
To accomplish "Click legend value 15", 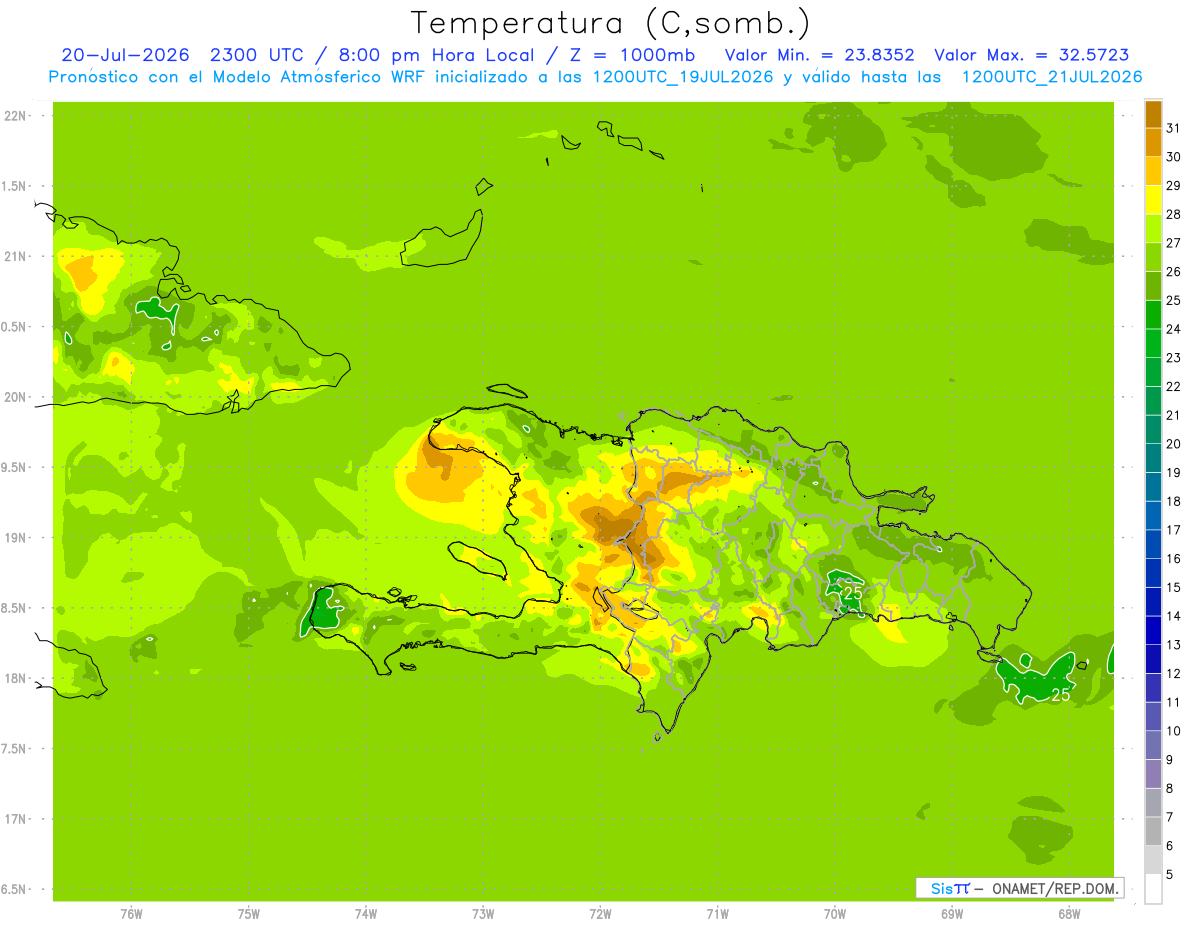I will point(1174,587).
